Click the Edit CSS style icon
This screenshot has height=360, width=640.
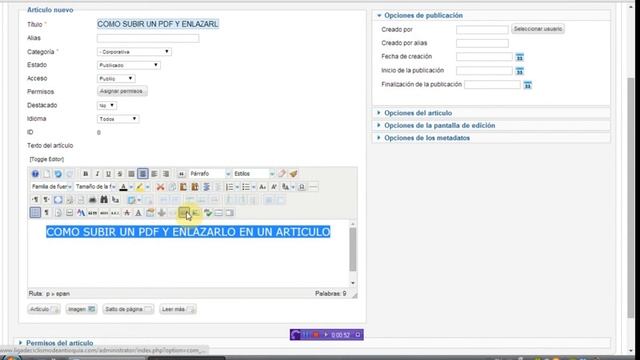click(81, 213)
